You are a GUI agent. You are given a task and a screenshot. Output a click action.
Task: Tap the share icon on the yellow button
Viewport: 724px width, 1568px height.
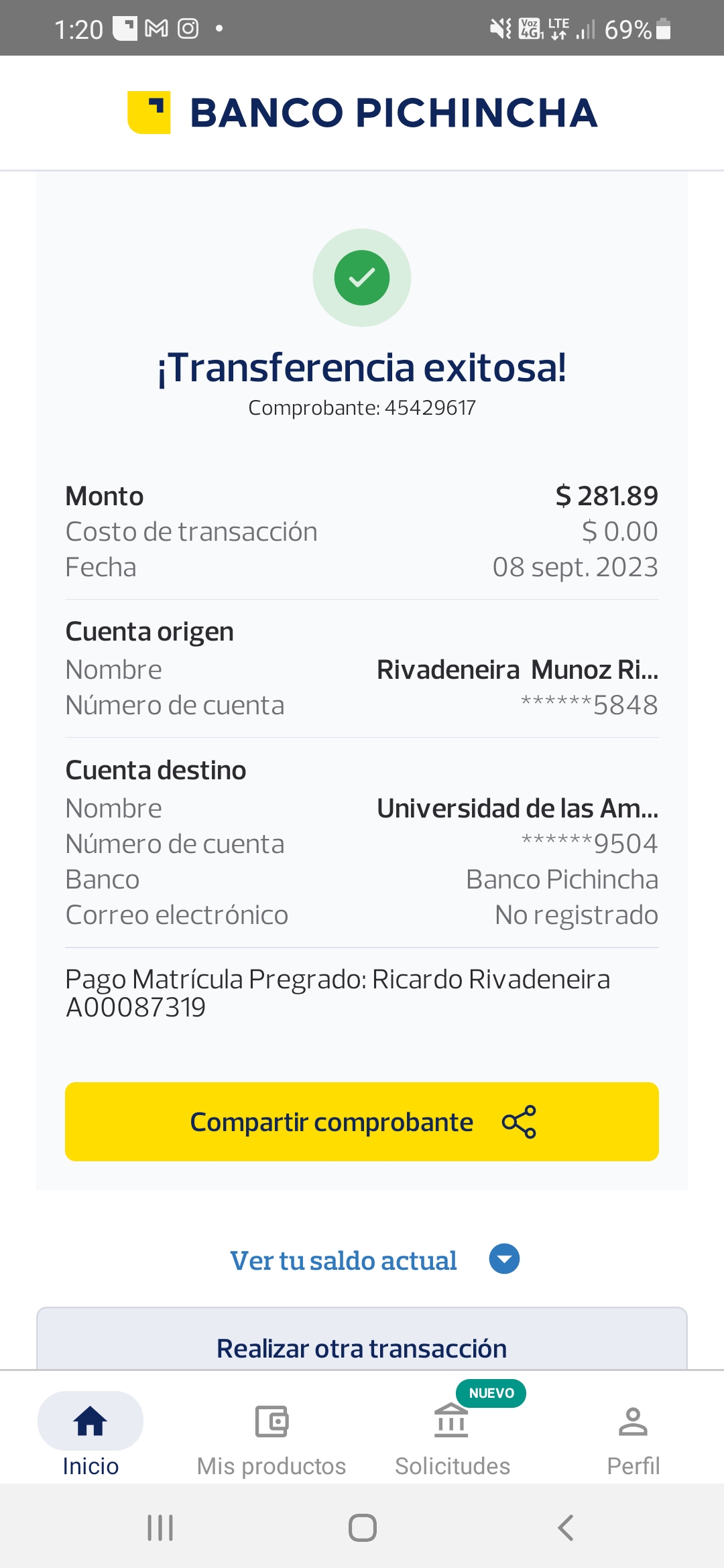[519, 1122]
